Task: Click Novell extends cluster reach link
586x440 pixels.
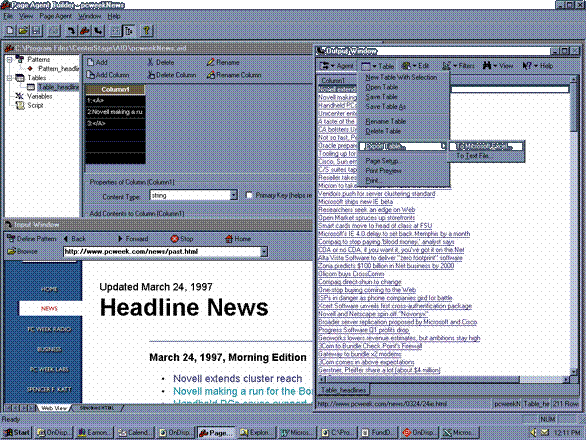Action: point(237,379)
